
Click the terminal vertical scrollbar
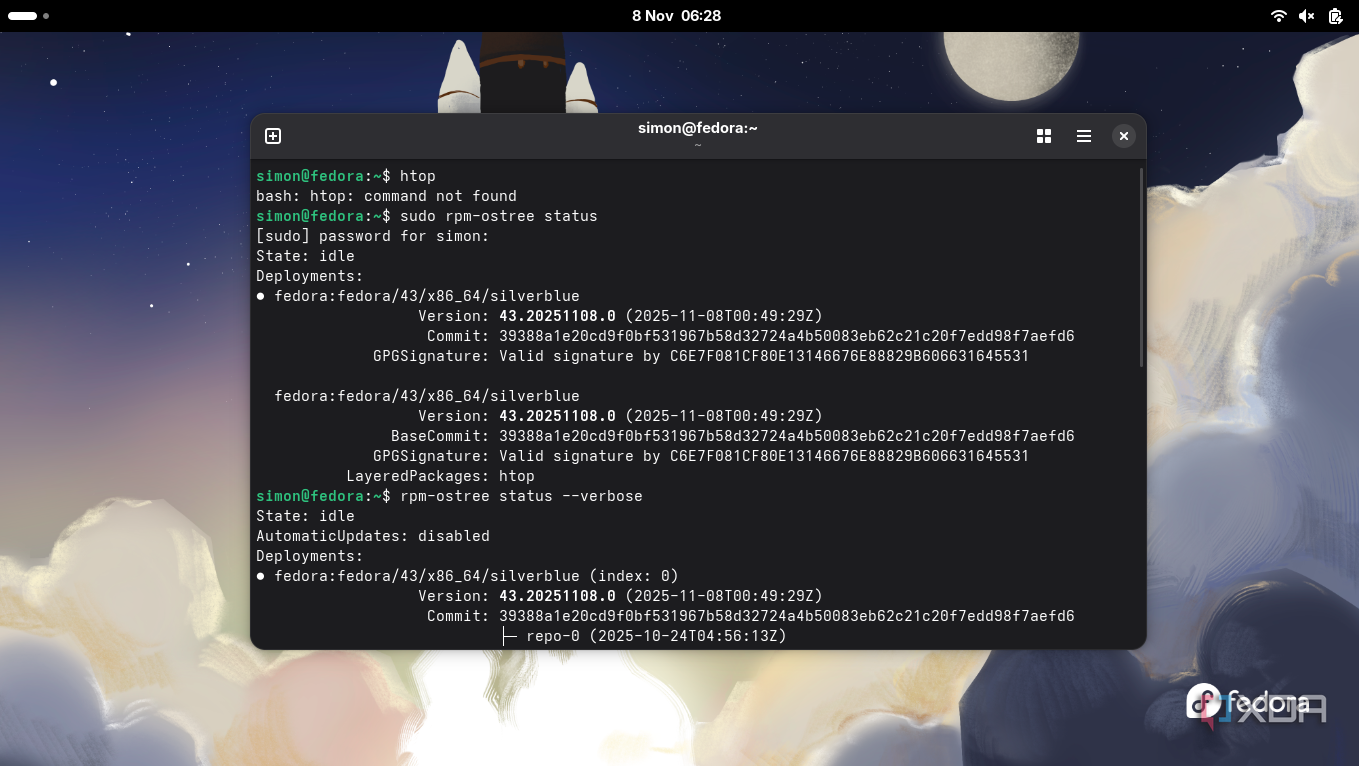(1141, 268)
